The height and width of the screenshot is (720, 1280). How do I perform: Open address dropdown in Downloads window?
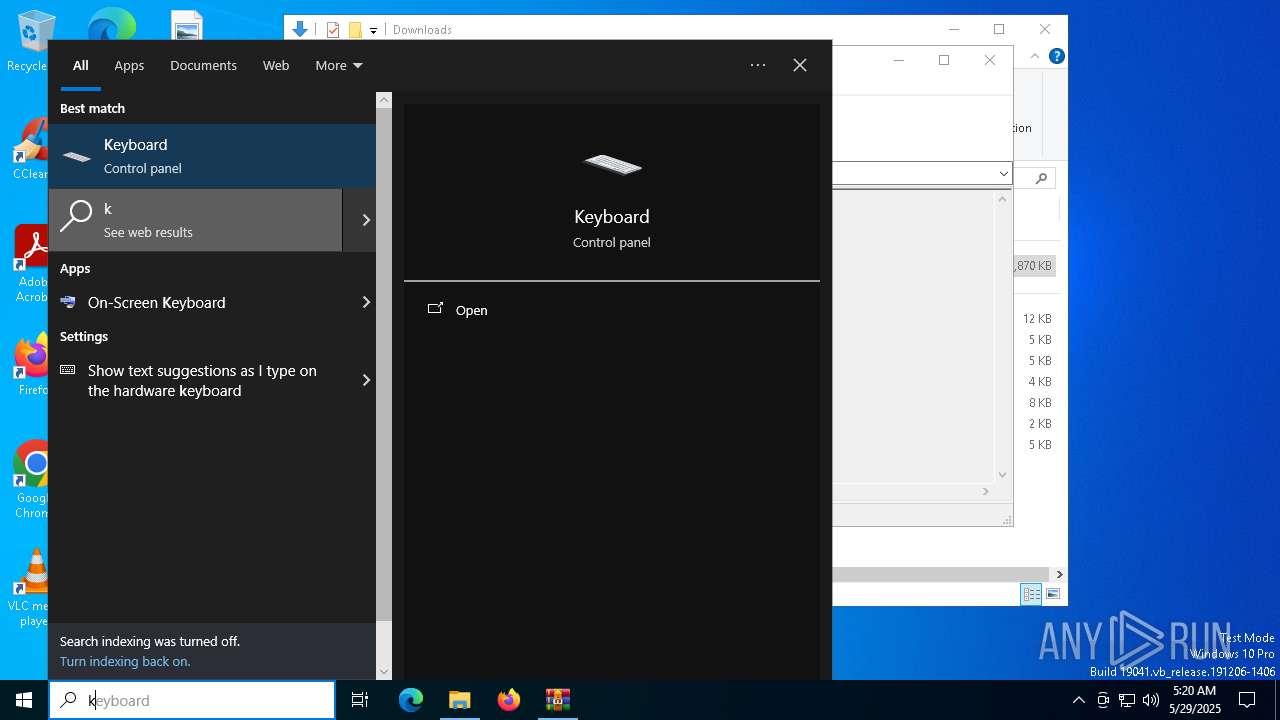(1003, 174)
